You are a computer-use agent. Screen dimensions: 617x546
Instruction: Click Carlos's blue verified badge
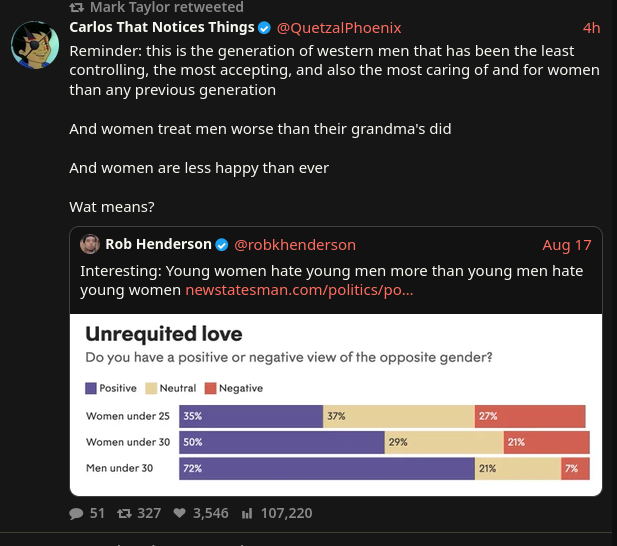(264, 28)
